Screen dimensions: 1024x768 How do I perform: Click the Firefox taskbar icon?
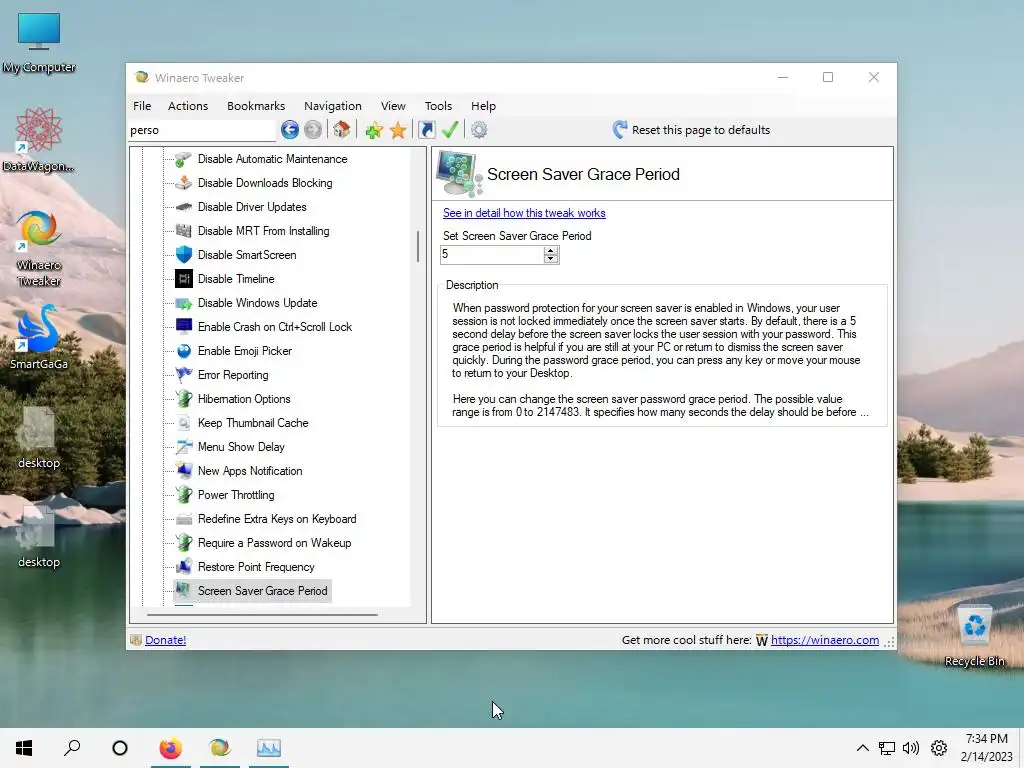tap(170, 748)
